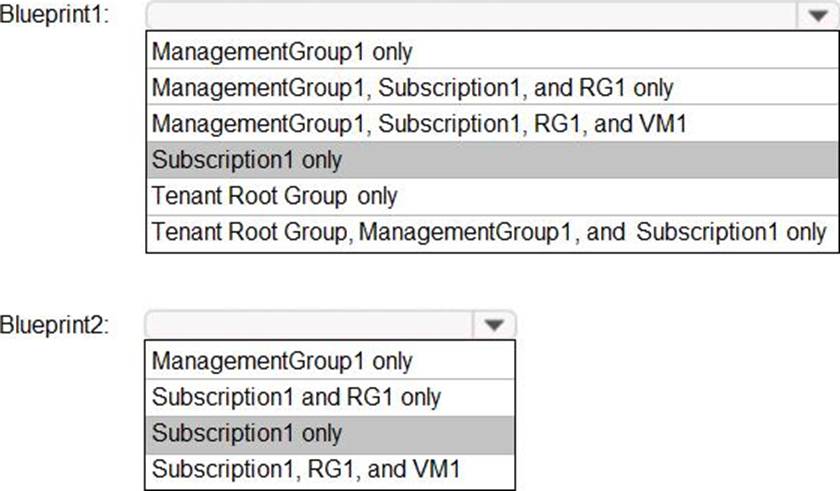Choose "ManagementGroup1, Subscription1, and RG1 only" option

click(412, 87)
